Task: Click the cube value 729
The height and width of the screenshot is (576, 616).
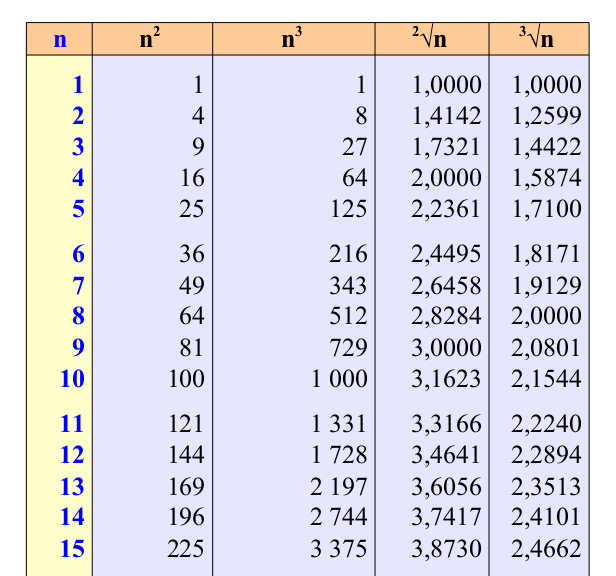Action: point(348,348)
